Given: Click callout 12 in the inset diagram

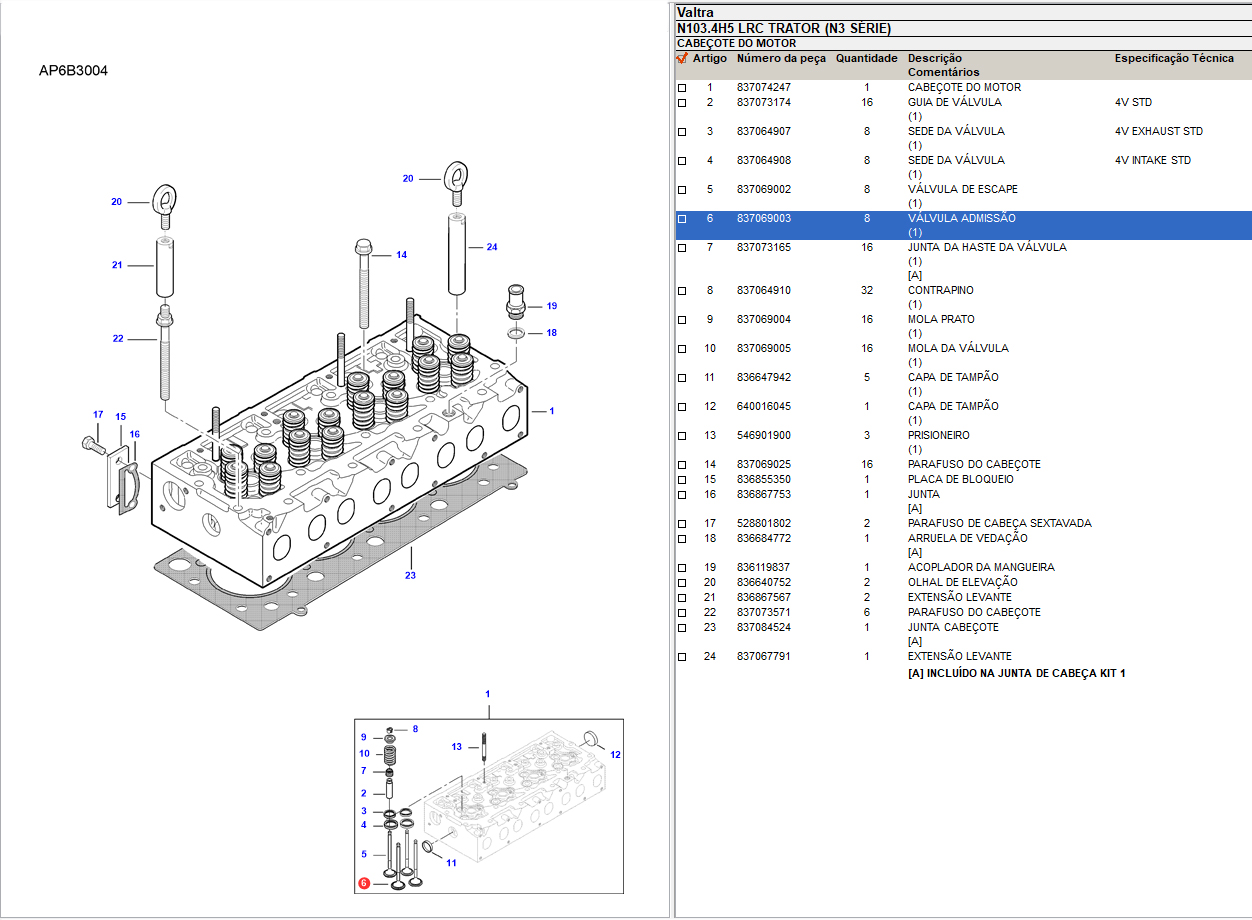Looking at the screenshot, I should point(616,755).
